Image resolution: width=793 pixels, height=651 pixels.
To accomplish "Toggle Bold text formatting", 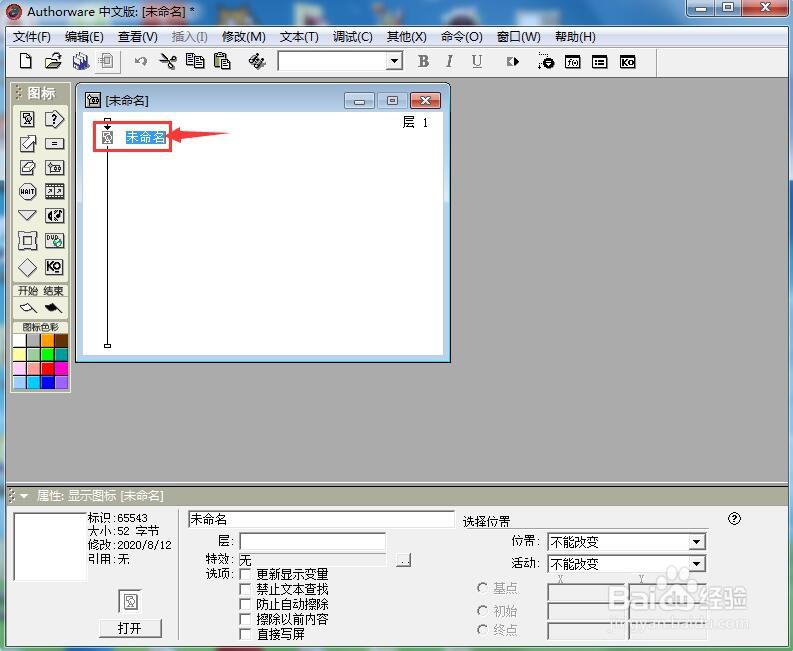I will point(424,61).
